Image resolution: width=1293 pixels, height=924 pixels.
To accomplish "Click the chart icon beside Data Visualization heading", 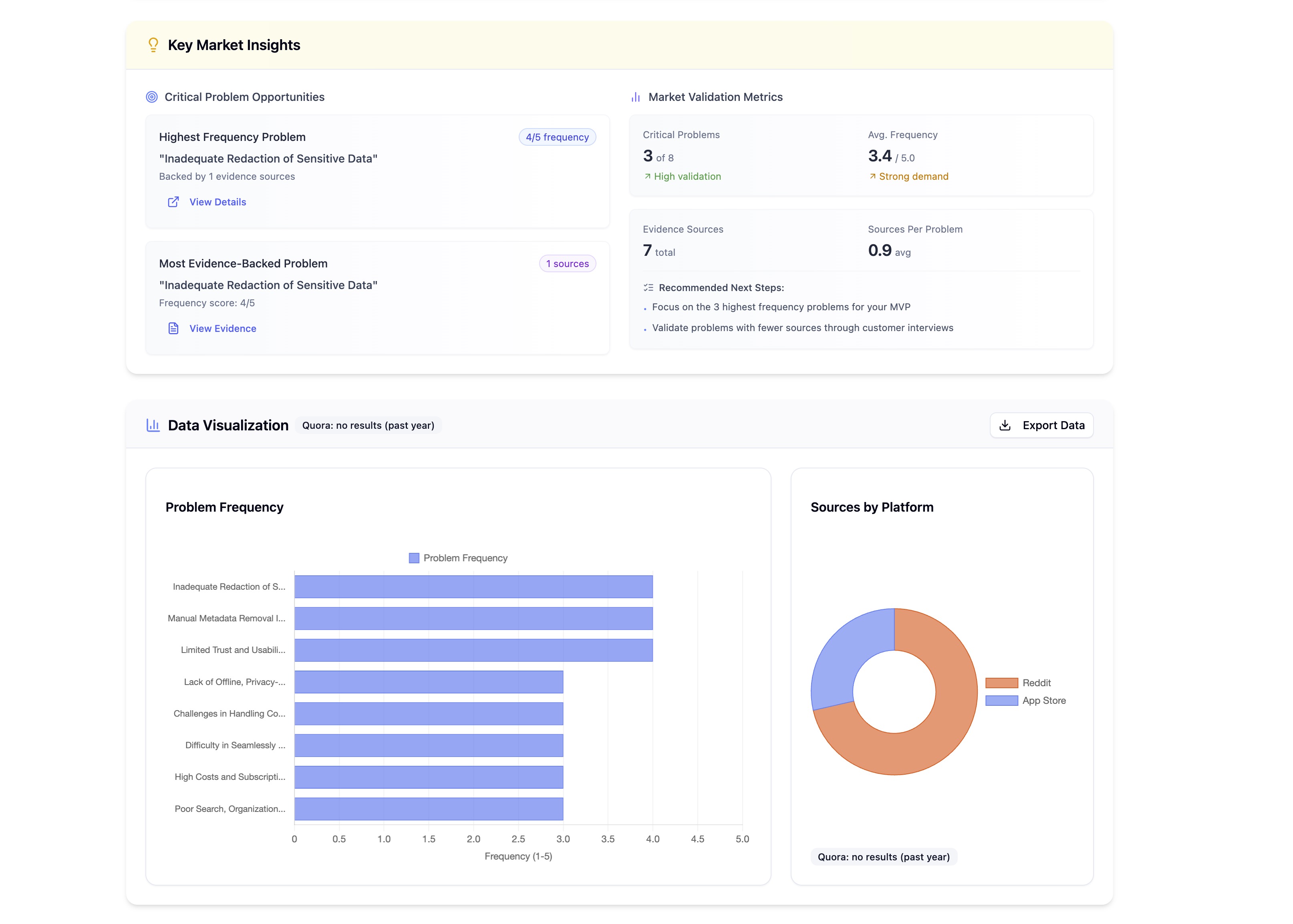I will pyautogui.click(x=153, y=425).
